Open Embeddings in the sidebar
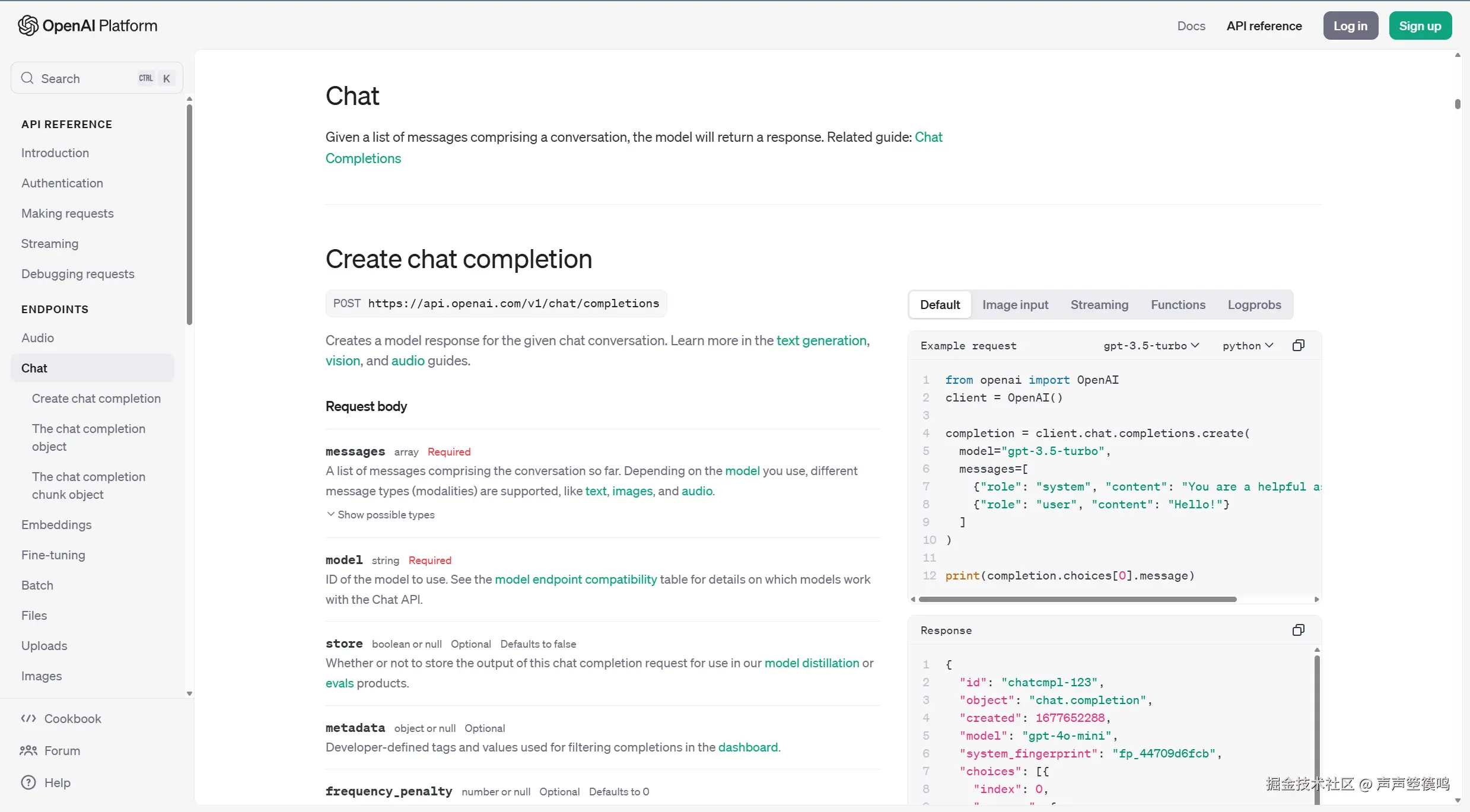 tap(56, 525)
